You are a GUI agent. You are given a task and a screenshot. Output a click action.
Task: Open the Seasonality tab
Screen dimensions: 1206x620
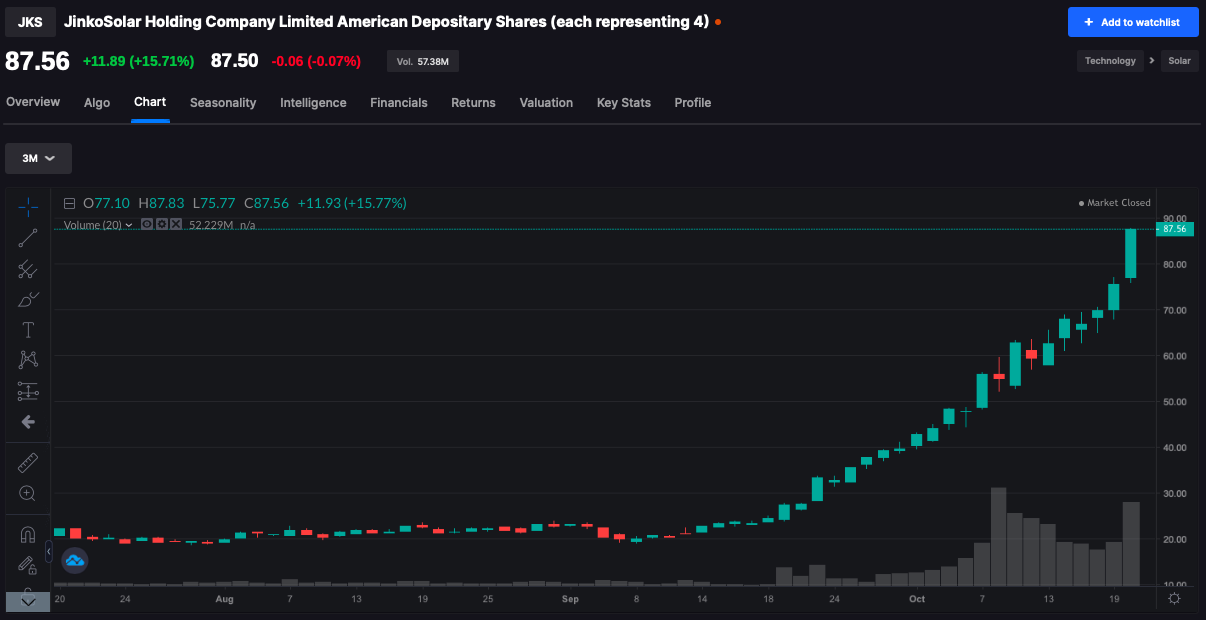[223, 102]
